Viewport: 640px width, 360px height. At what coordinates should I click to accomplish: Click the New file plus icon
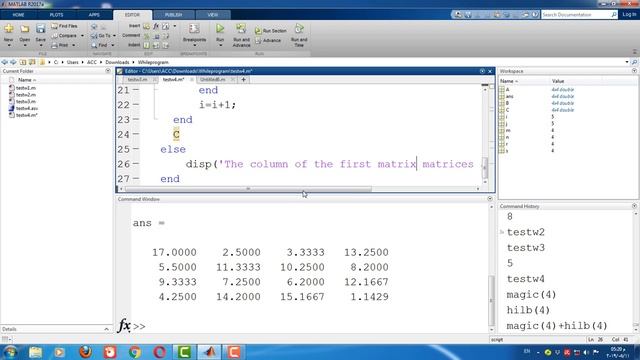tap(9, 29)
